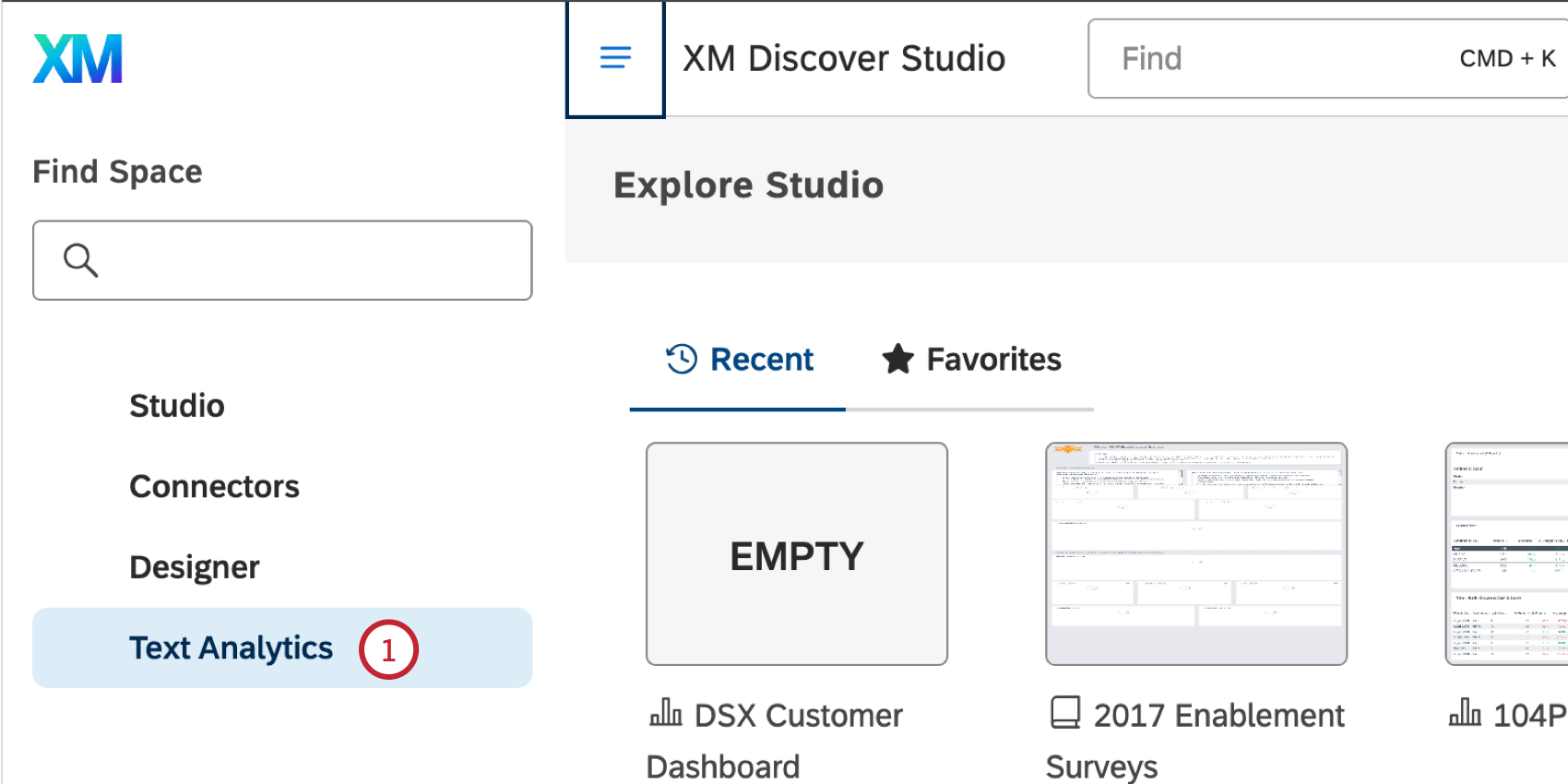The width and height of the screenshot is (1568, 784).
Task: Open the Connectors section
Action: tap(214, 486)
